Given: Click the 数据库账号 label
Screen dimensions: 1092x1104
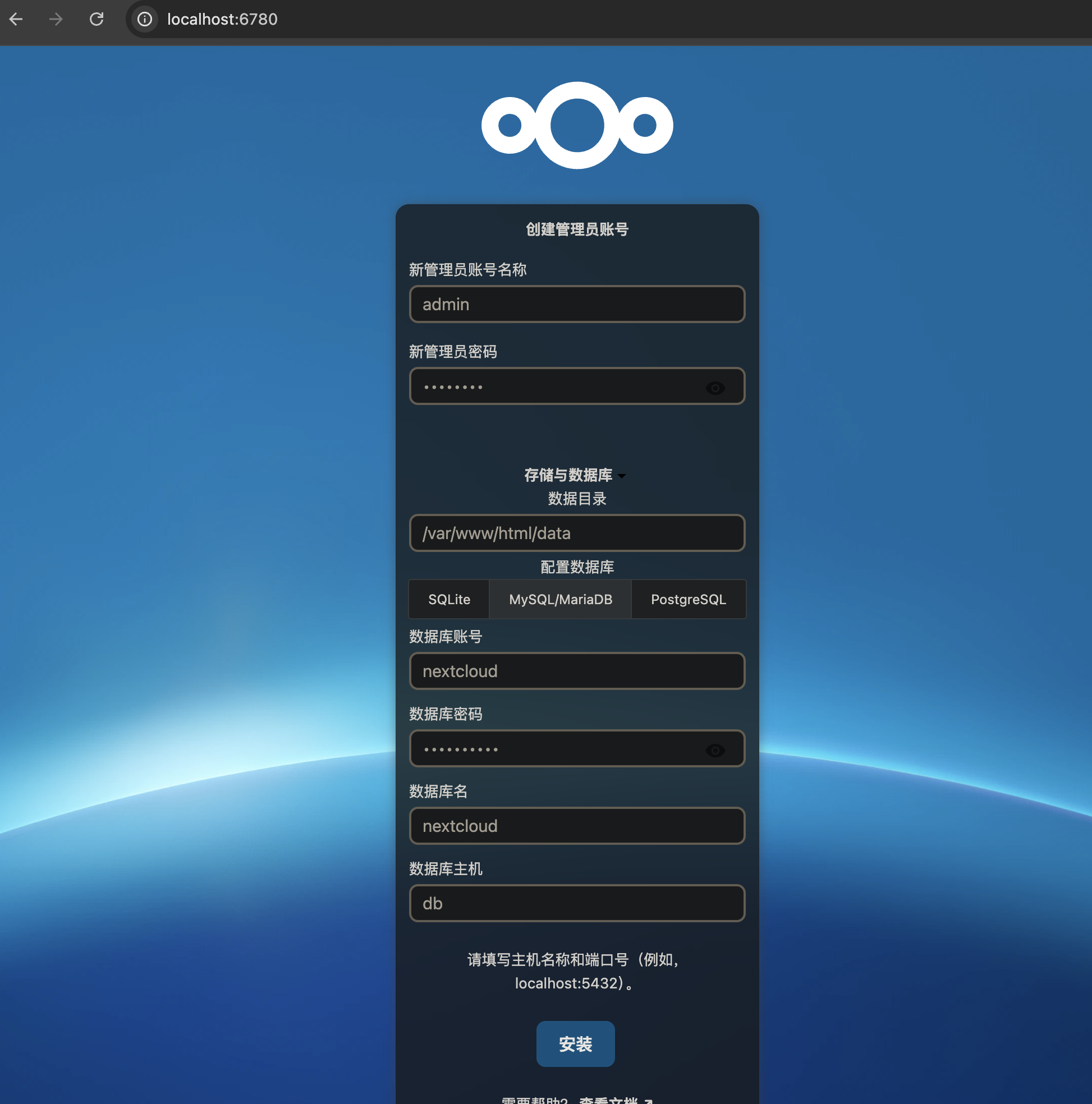Looking at the screenshot, I should (x=446, y=637).
